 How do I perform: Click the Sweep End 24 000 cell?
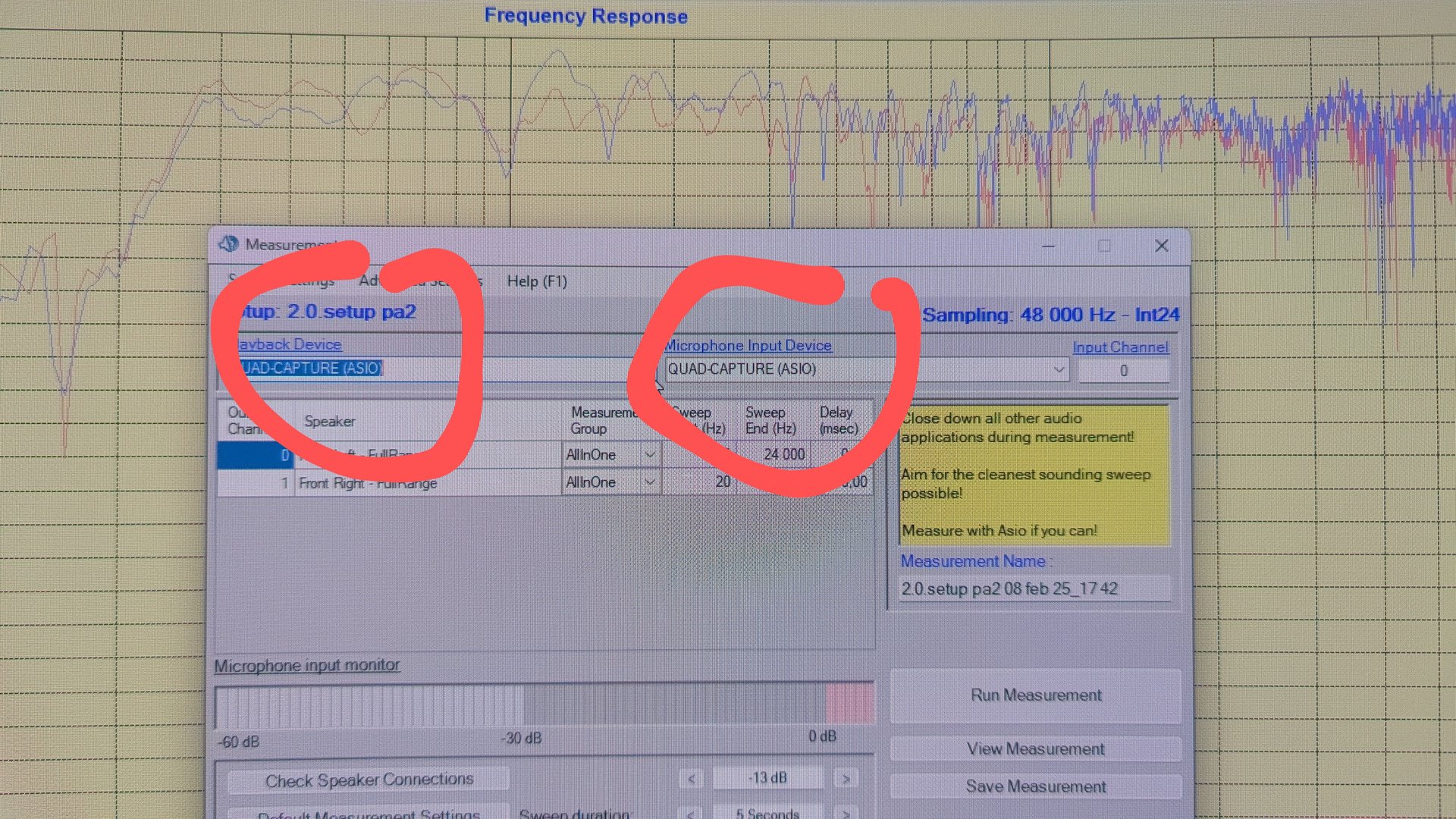(x=775, y=454)
